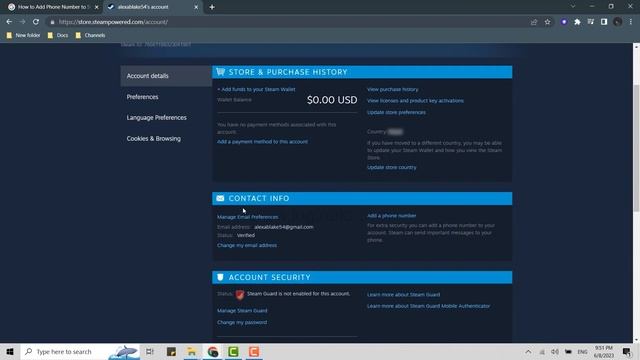Open Task View on the taskbar

click(x=150, y=351)
